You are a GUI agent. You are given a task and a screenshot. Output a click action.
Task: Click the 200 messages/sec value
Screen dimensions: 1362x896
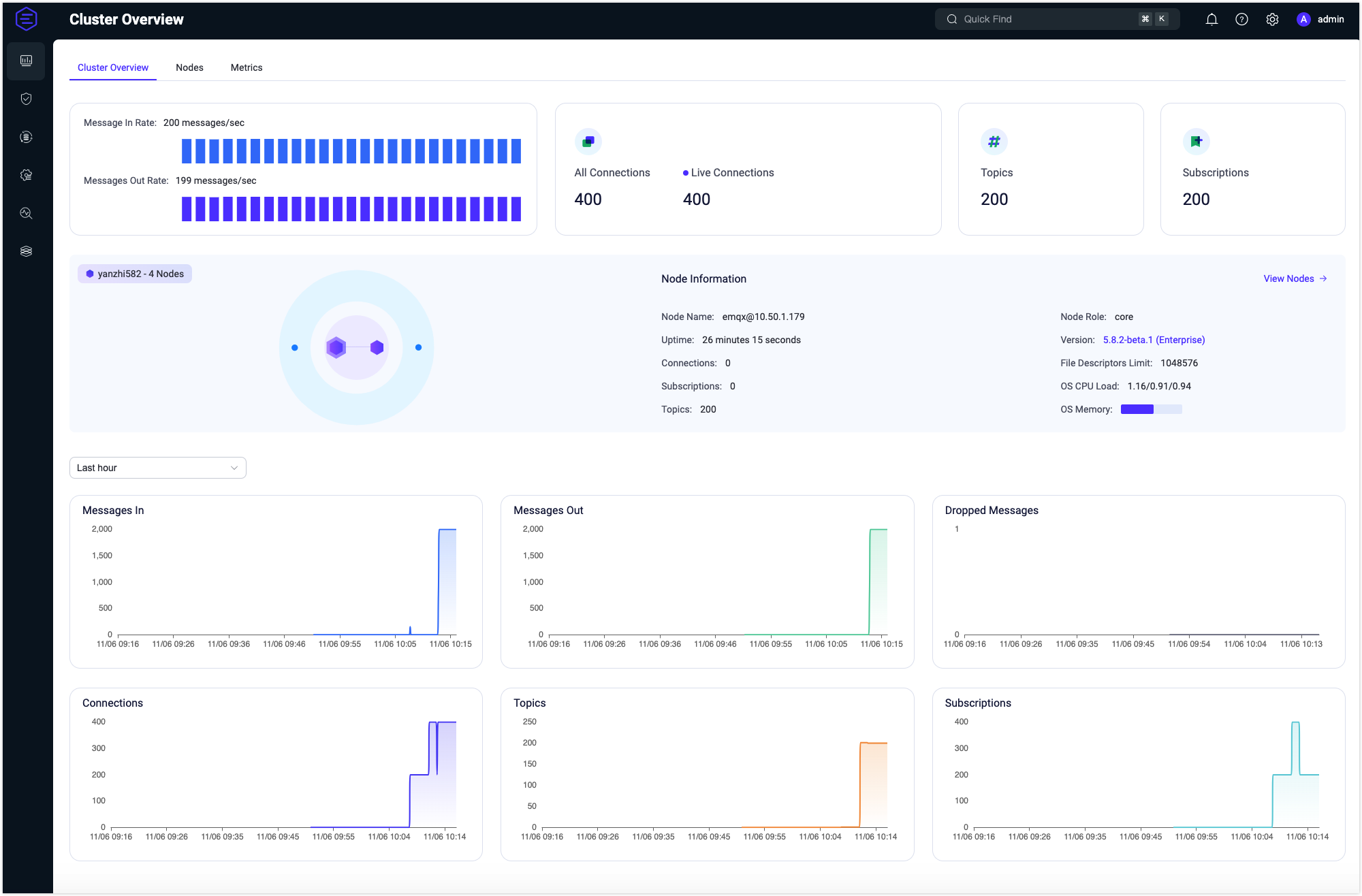pyautogui.click(x=204, y=123)
